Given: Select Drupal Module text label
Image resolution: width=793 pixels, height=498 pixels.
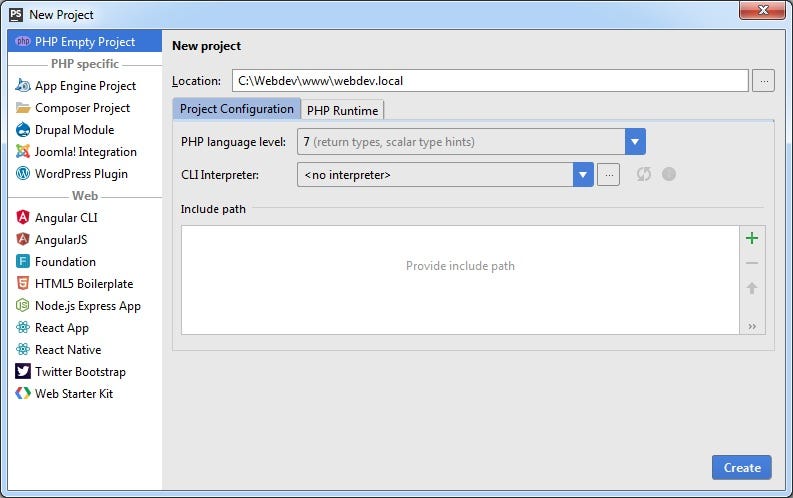Looking at the screenshot, I should click(x=74, y=130).
